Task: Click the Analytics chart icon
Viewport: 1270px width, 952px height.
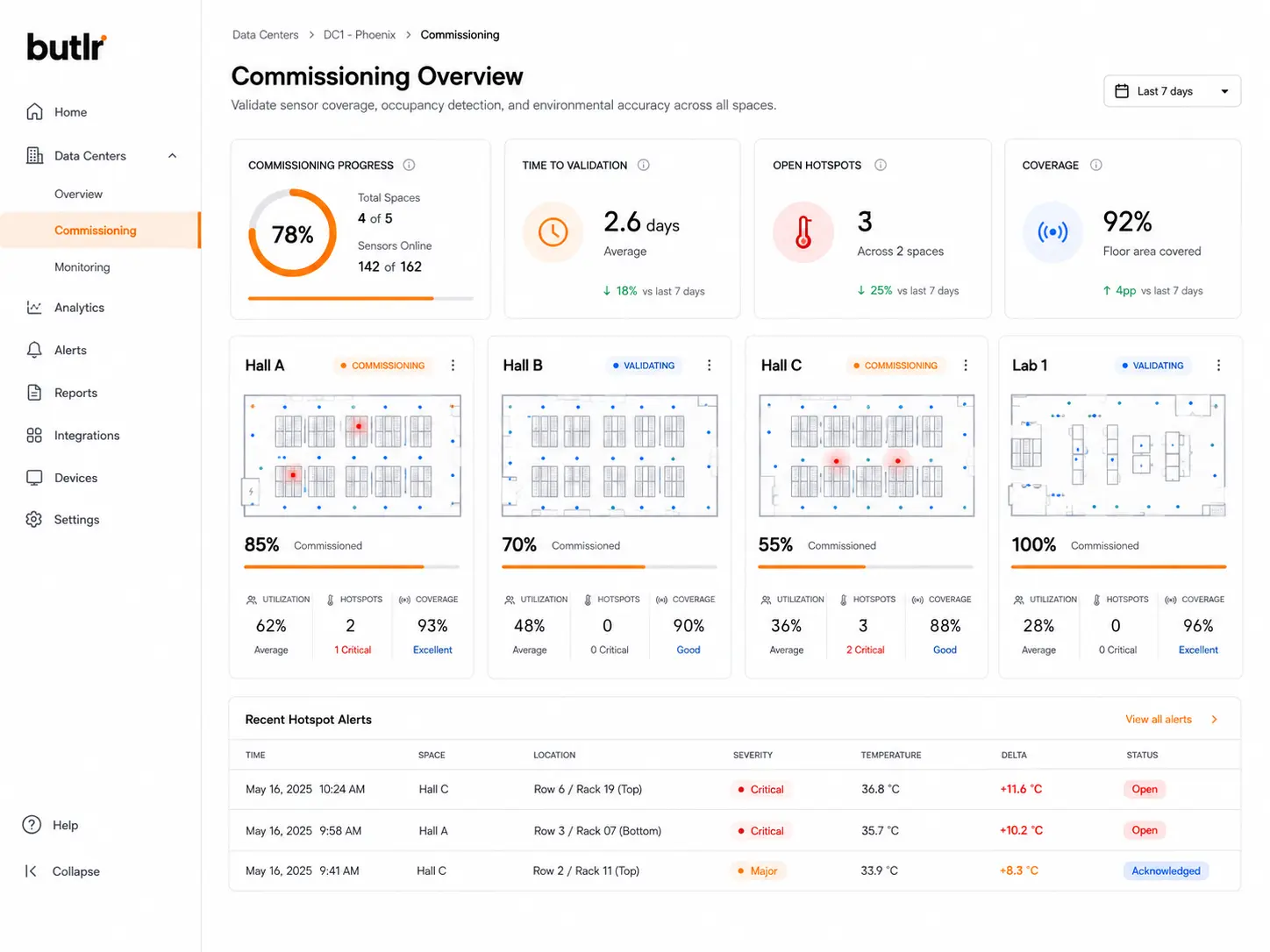Action: click(34, 307)
